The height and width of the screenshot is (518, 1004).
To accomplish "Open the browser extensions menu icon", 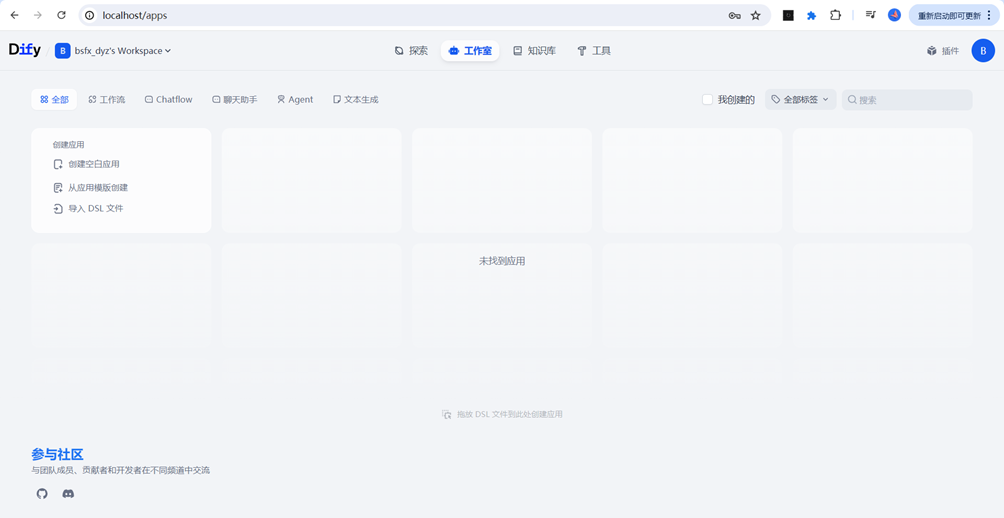I will [835, 15].
